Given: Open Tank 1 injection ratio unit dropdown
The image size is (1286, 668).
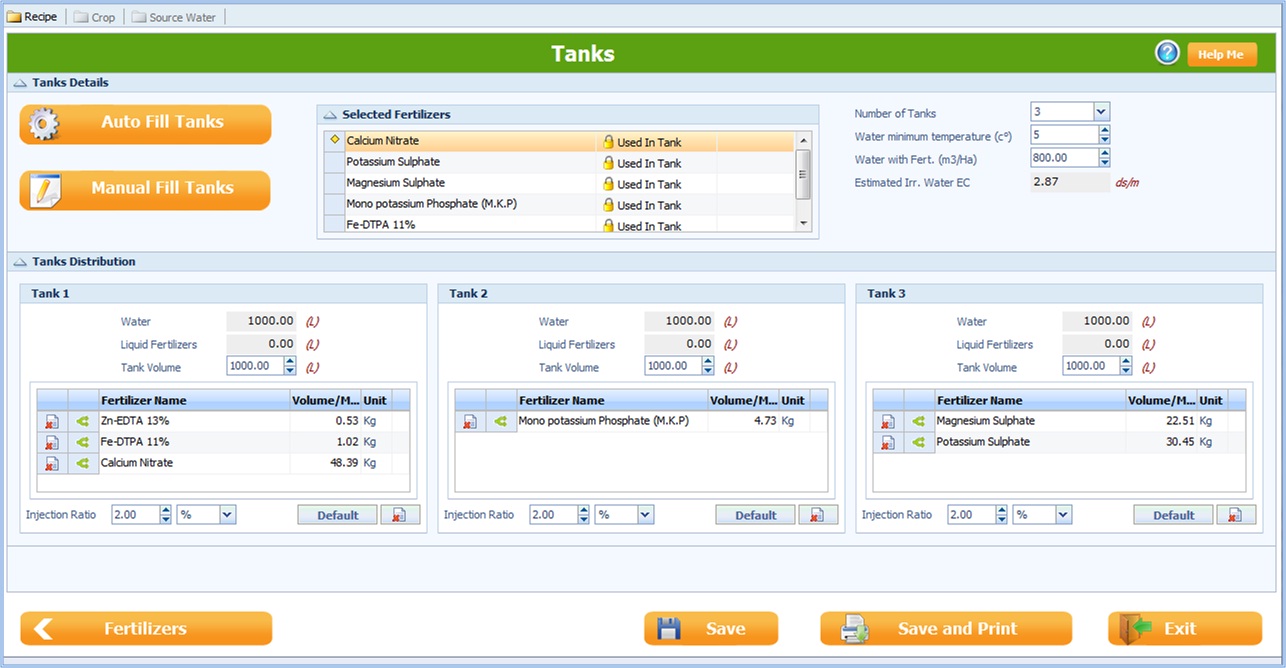Looking at the screenshot, I should (227, 515).
